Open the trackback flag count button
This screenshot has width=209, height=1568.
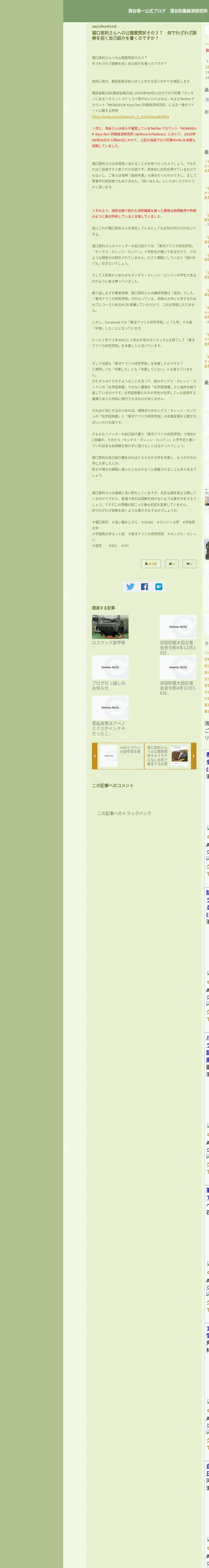click(x=189, y=564)
